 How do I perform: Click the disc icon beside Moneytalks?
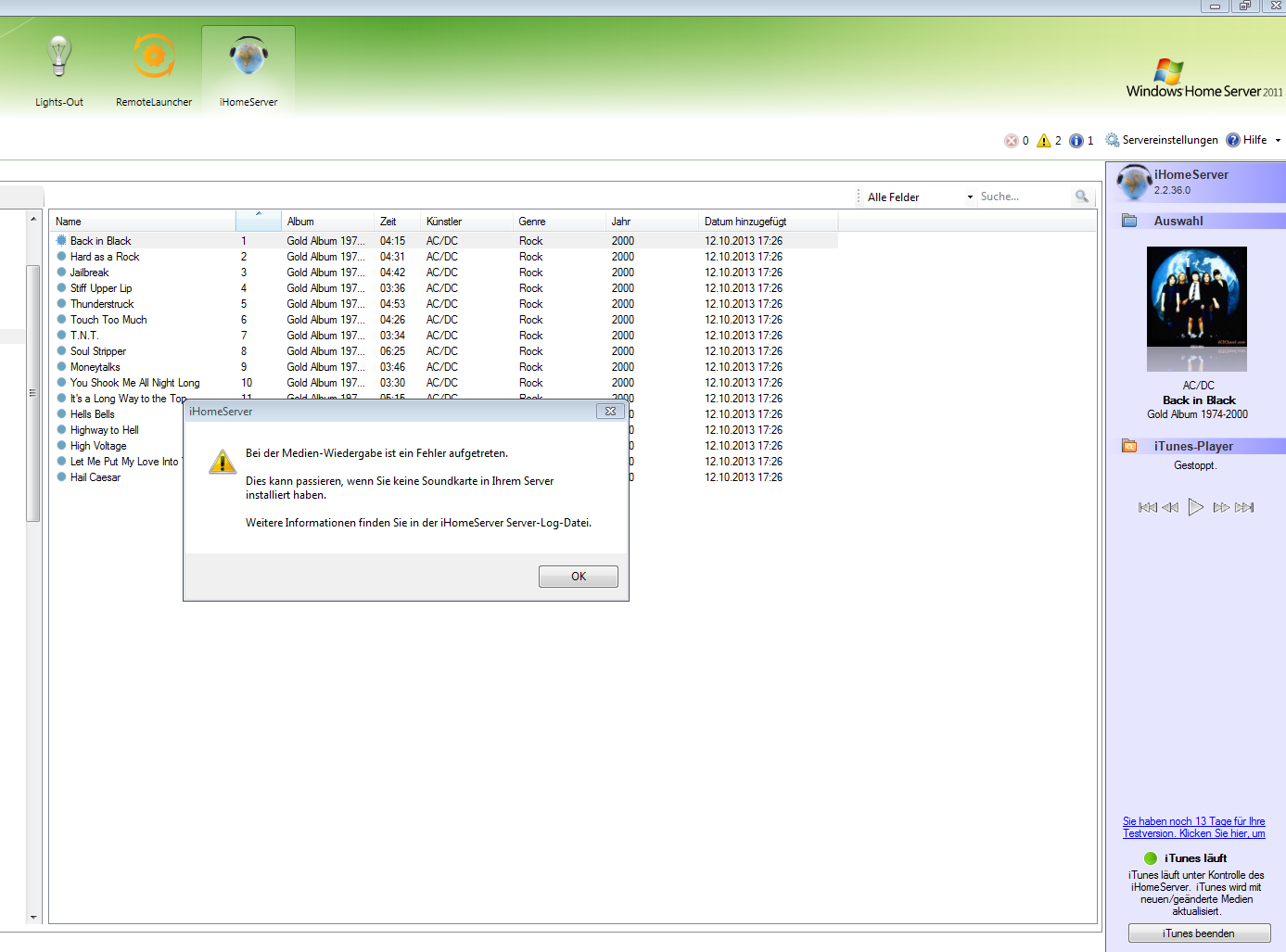click(x=61, y=366)
